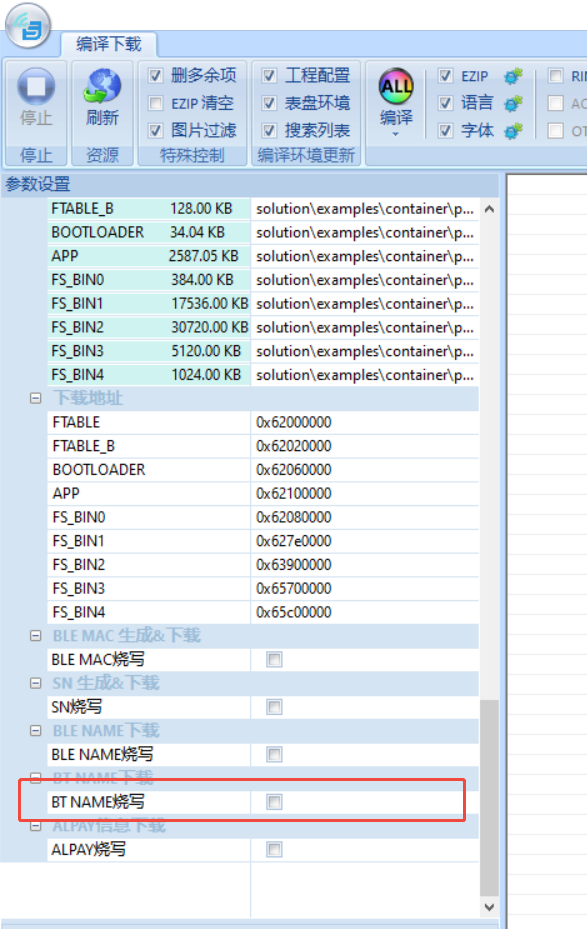
Task: Select the BOOTLOADER 34.04 KB row
Action: click(x=263, y=232)
